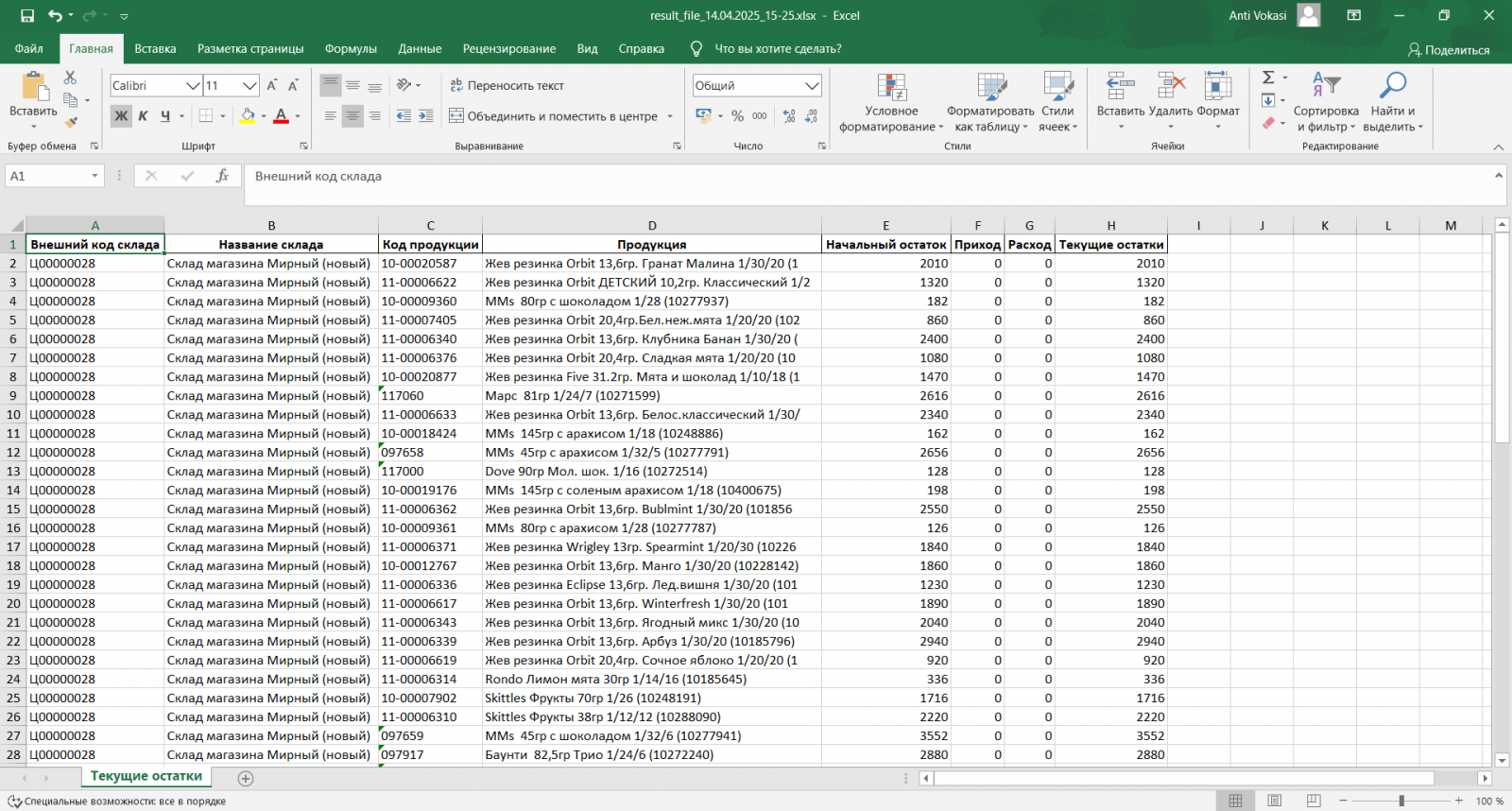Open the Calibri font name dropdown
The height and width of the screenshot is (811, 1512).
click(x=193, y=86)
